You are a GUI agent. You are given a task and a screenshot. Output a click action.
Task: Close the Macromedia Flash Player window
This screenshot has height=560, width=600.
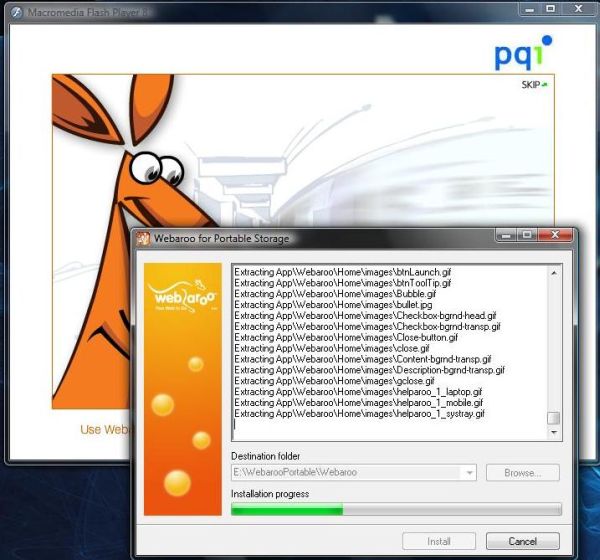click(x=579, y=9)
